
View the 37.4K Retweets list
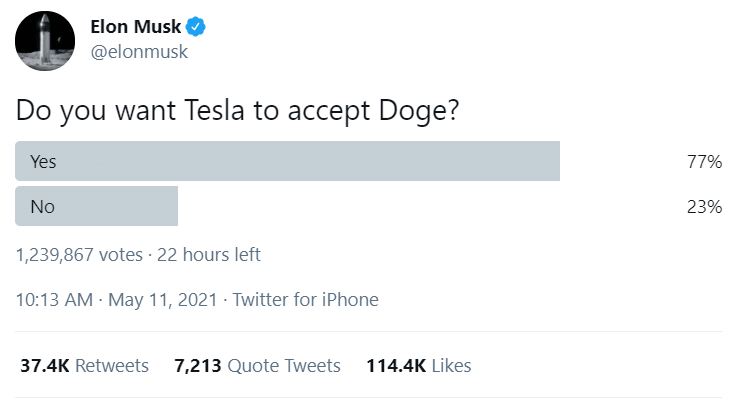pyautogui.click(x=84, y=366)
